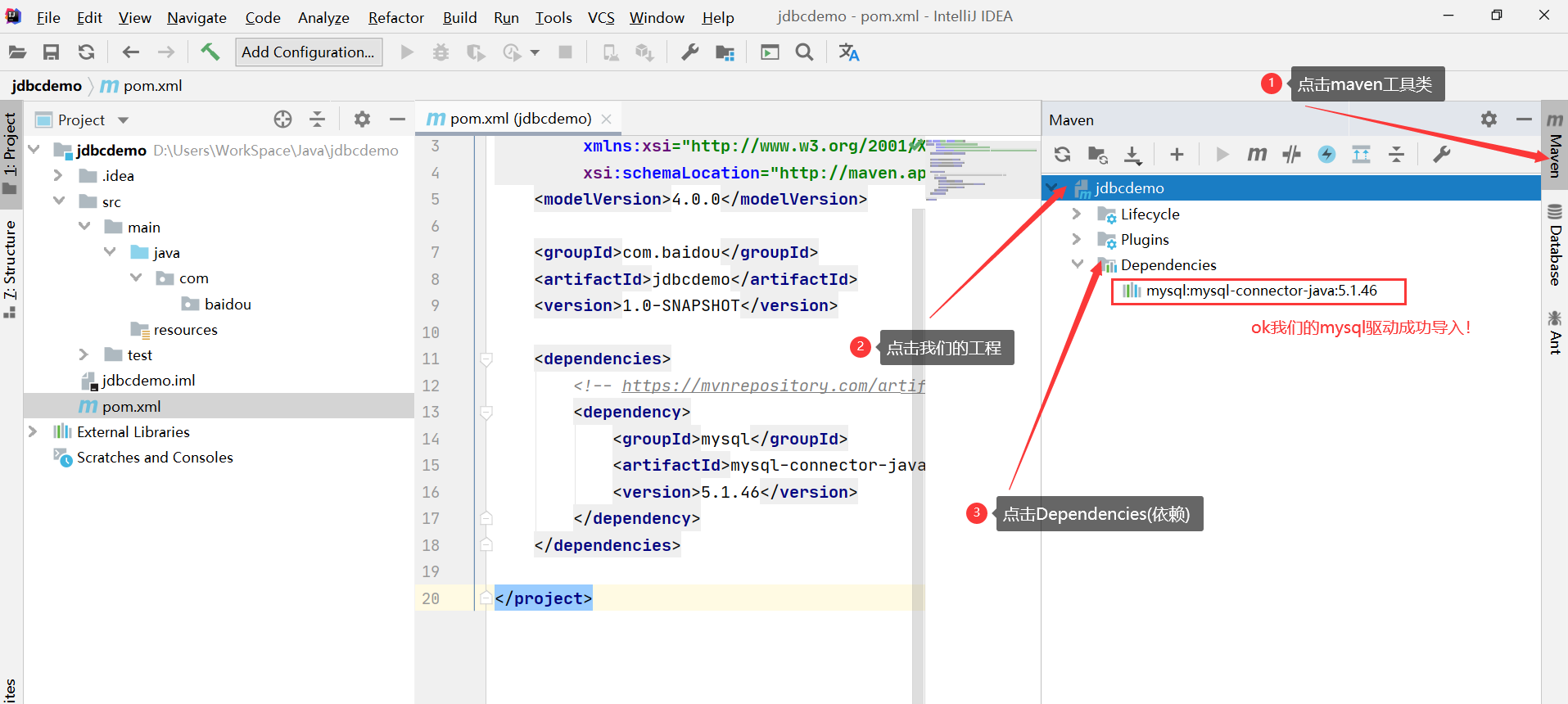Expand the Lifecycle node in Maven
Viewport: 1568px width, 704px height.
point(1077,214)
